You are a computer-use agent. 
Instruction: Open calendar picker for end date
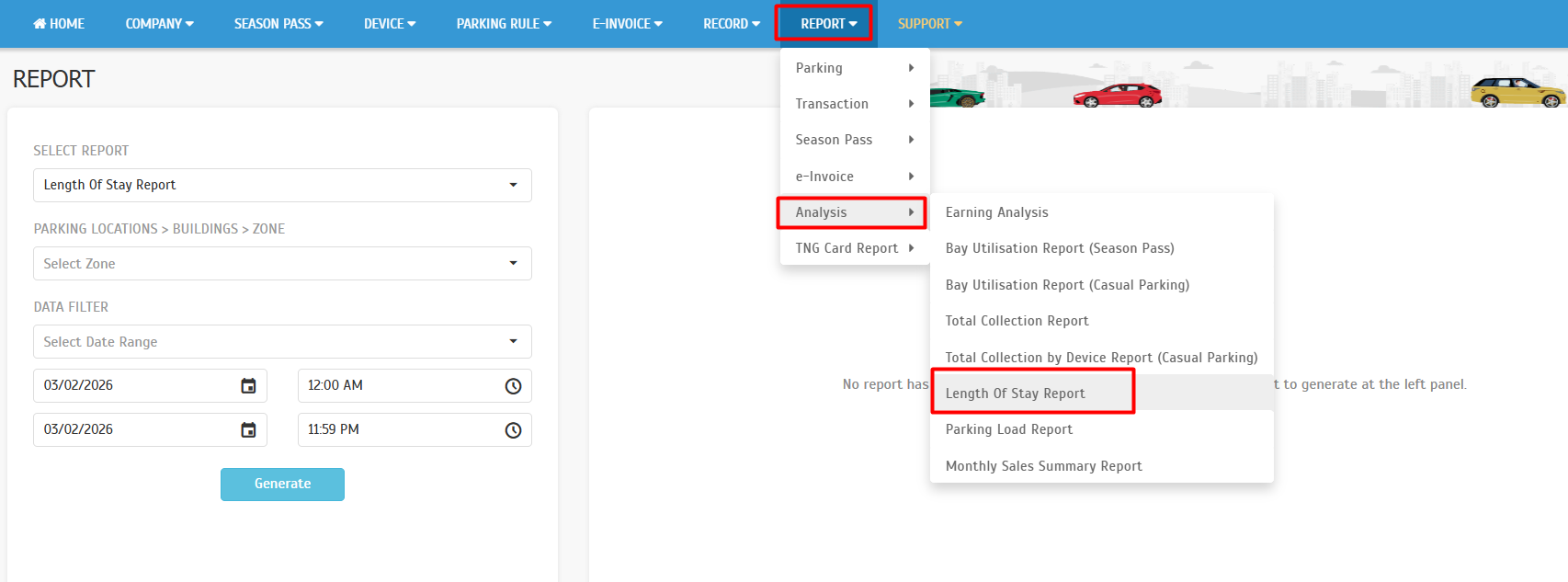click(x=248, y=430)
